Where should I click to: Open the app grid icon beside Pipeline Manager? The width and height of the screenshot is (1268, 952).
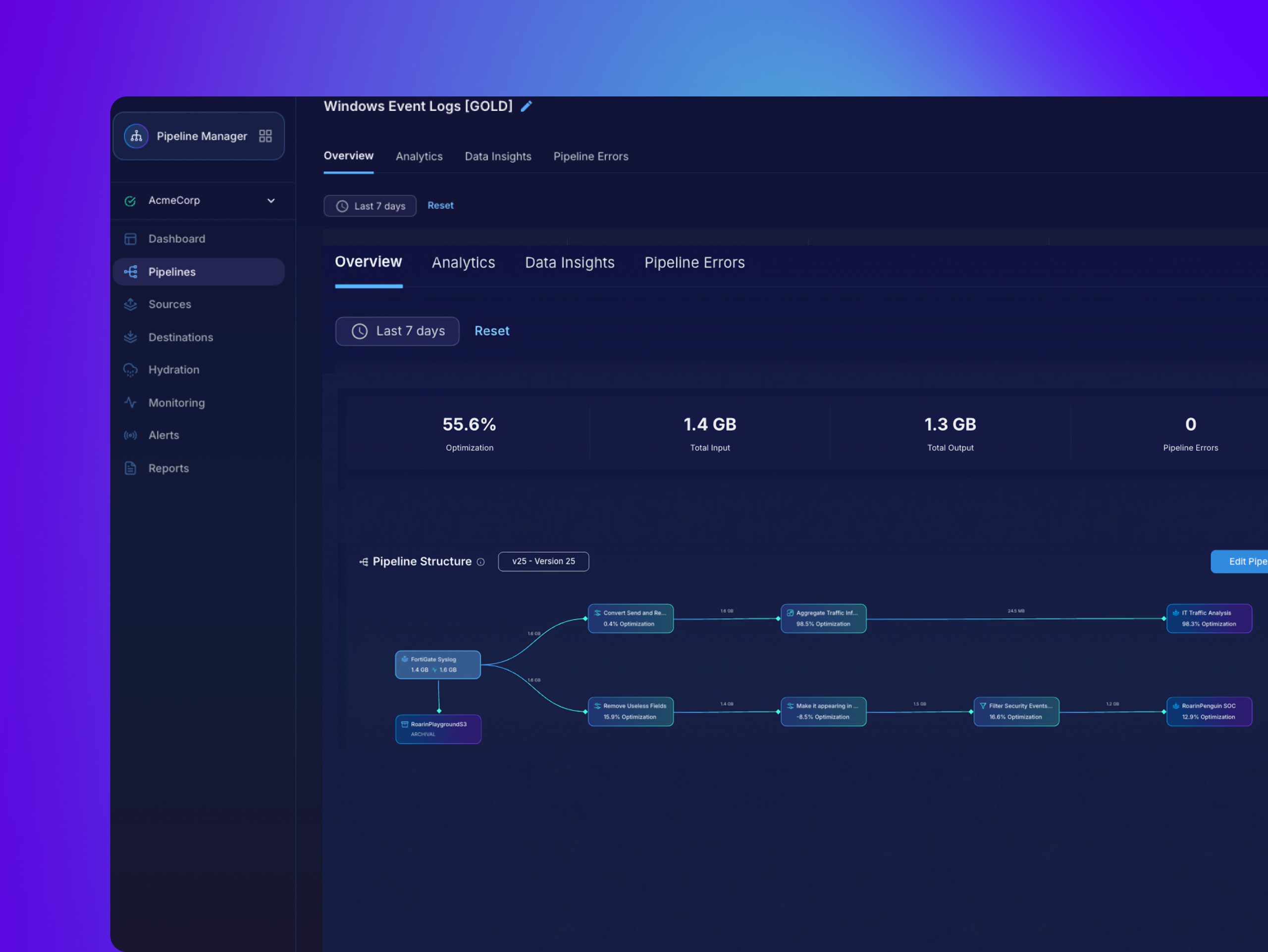265,136
